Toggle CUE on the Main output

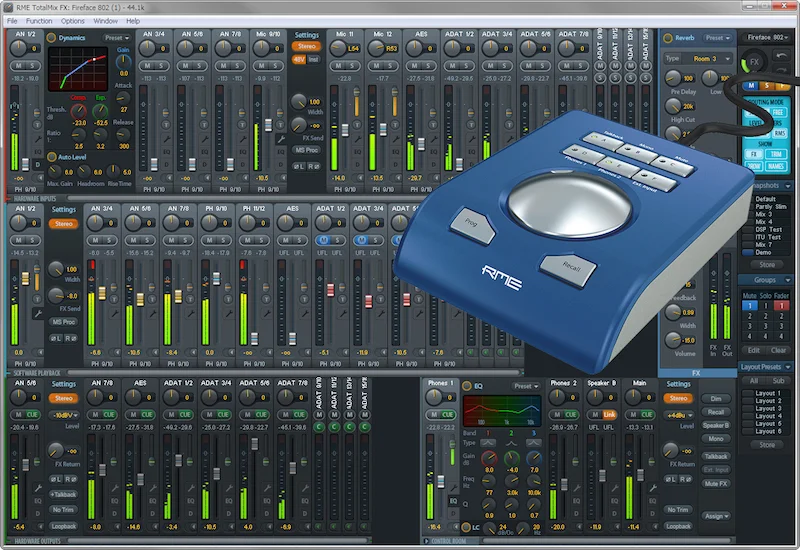pos(646,414)
